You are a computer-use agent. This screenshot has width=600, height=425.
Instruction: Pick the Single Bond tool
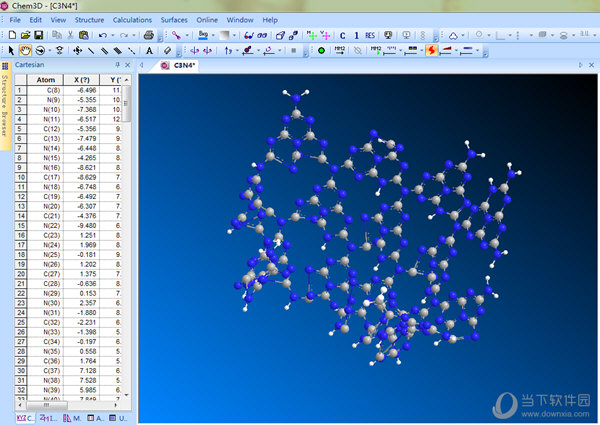coord(91,50)
